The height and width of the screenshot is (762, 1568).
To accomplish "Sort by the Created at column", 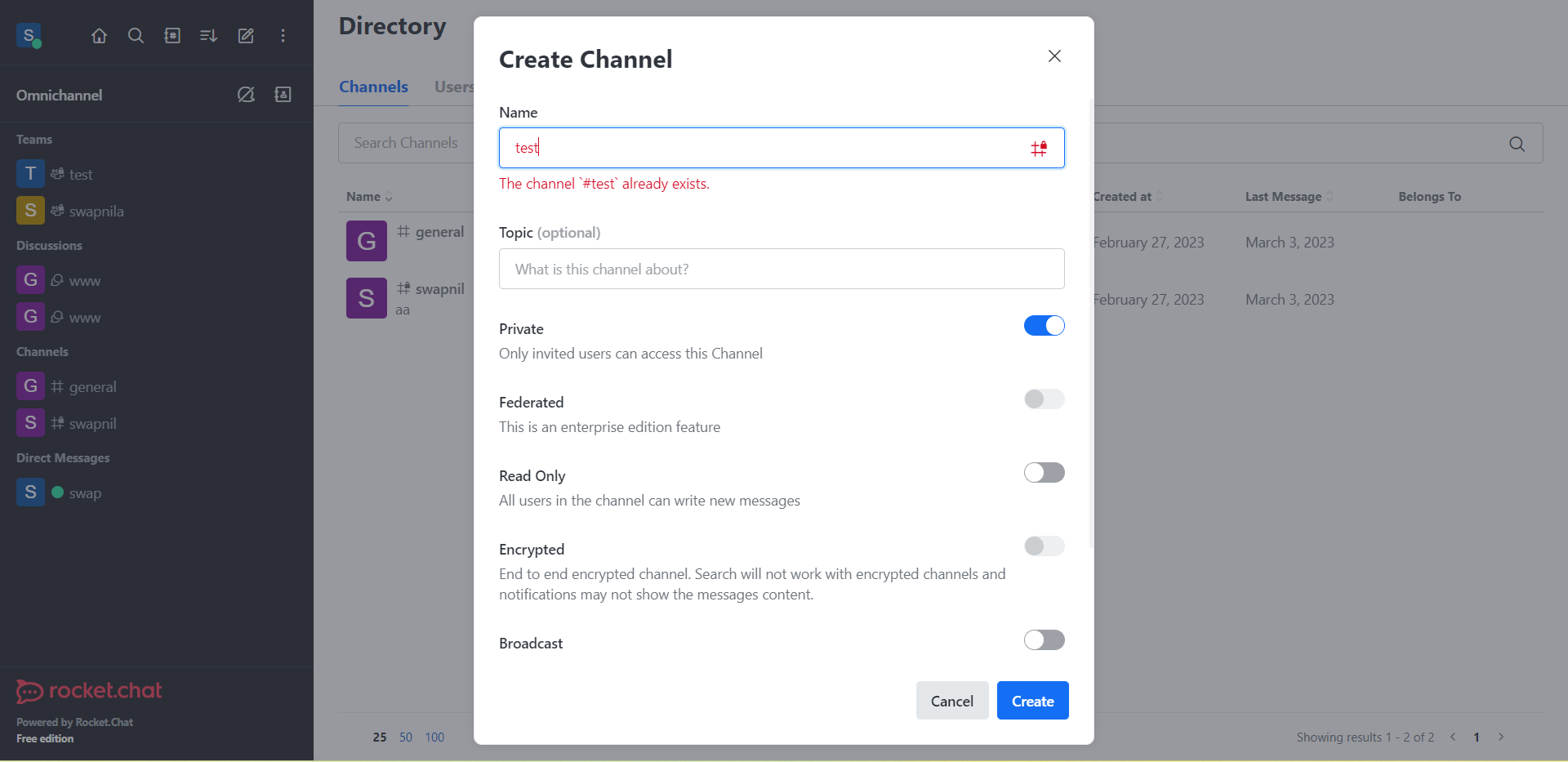I will (1128, 196).
